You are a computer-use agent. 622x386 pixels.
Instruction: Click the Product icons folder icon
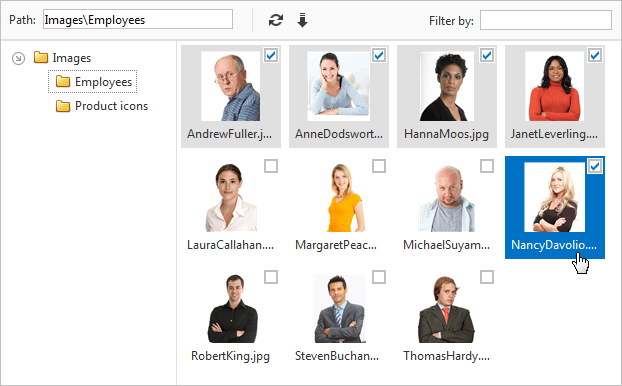pyautogui.click(x=63, y=106)
